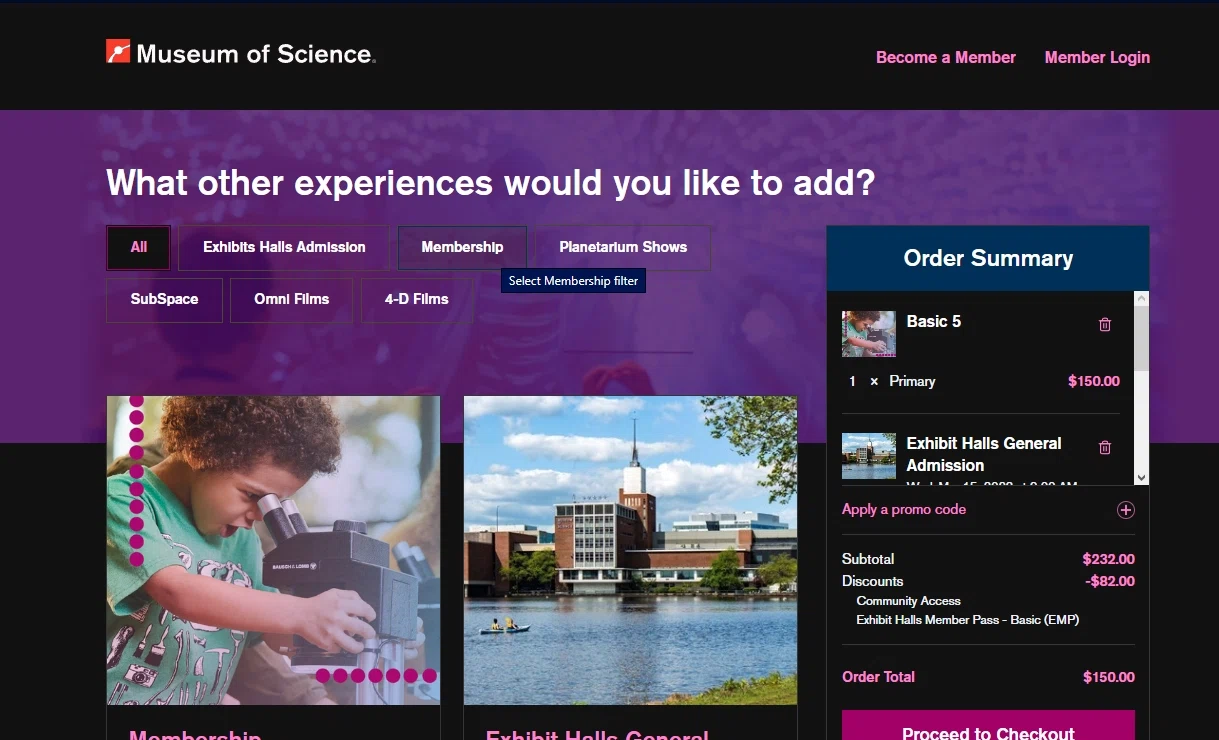Click the Primary $150.00 price
1219x740 pixels.
1094,381
